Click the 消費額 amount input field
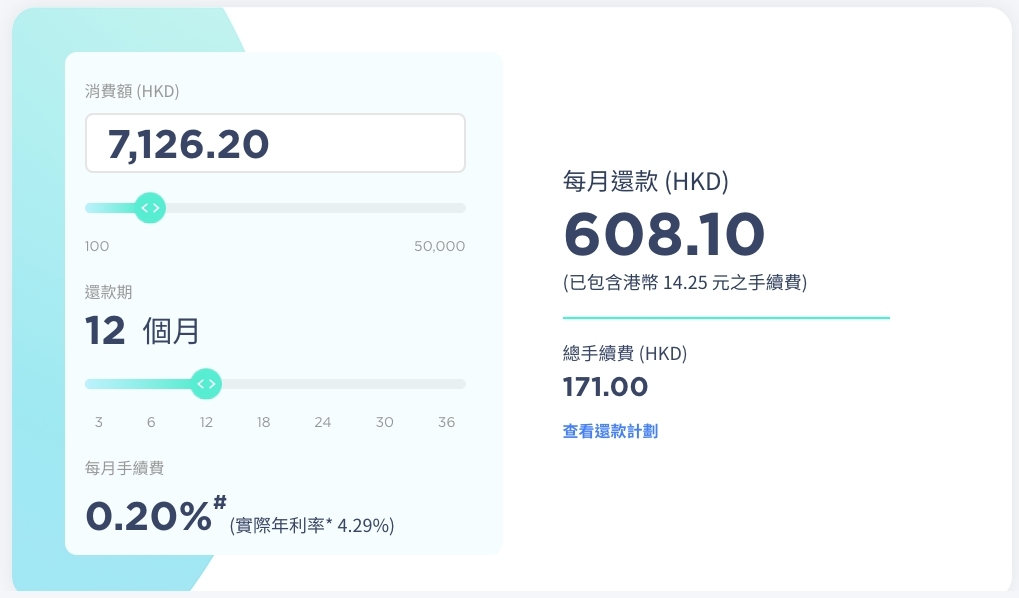This screenshot has height=598, width=1019. pos(275,143)
